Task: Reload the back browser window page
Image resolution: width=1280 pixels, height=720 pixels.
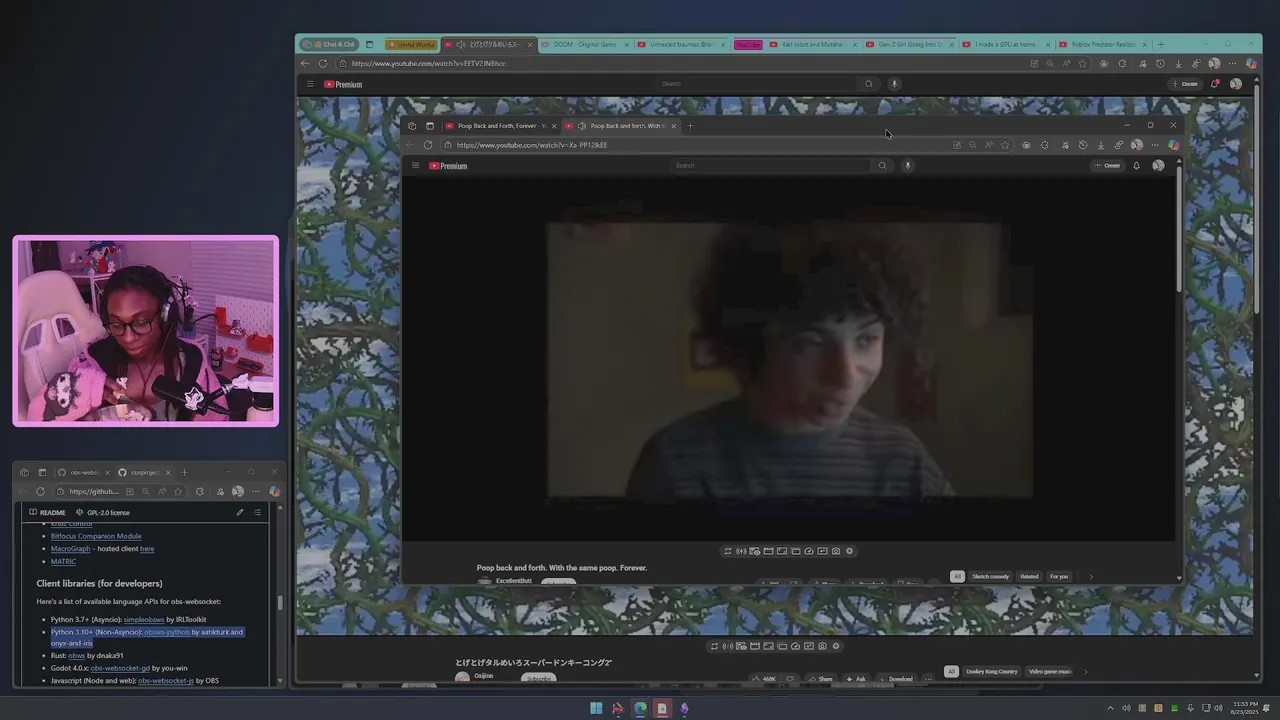Action: pyautogui.click(x=322, y=63)
